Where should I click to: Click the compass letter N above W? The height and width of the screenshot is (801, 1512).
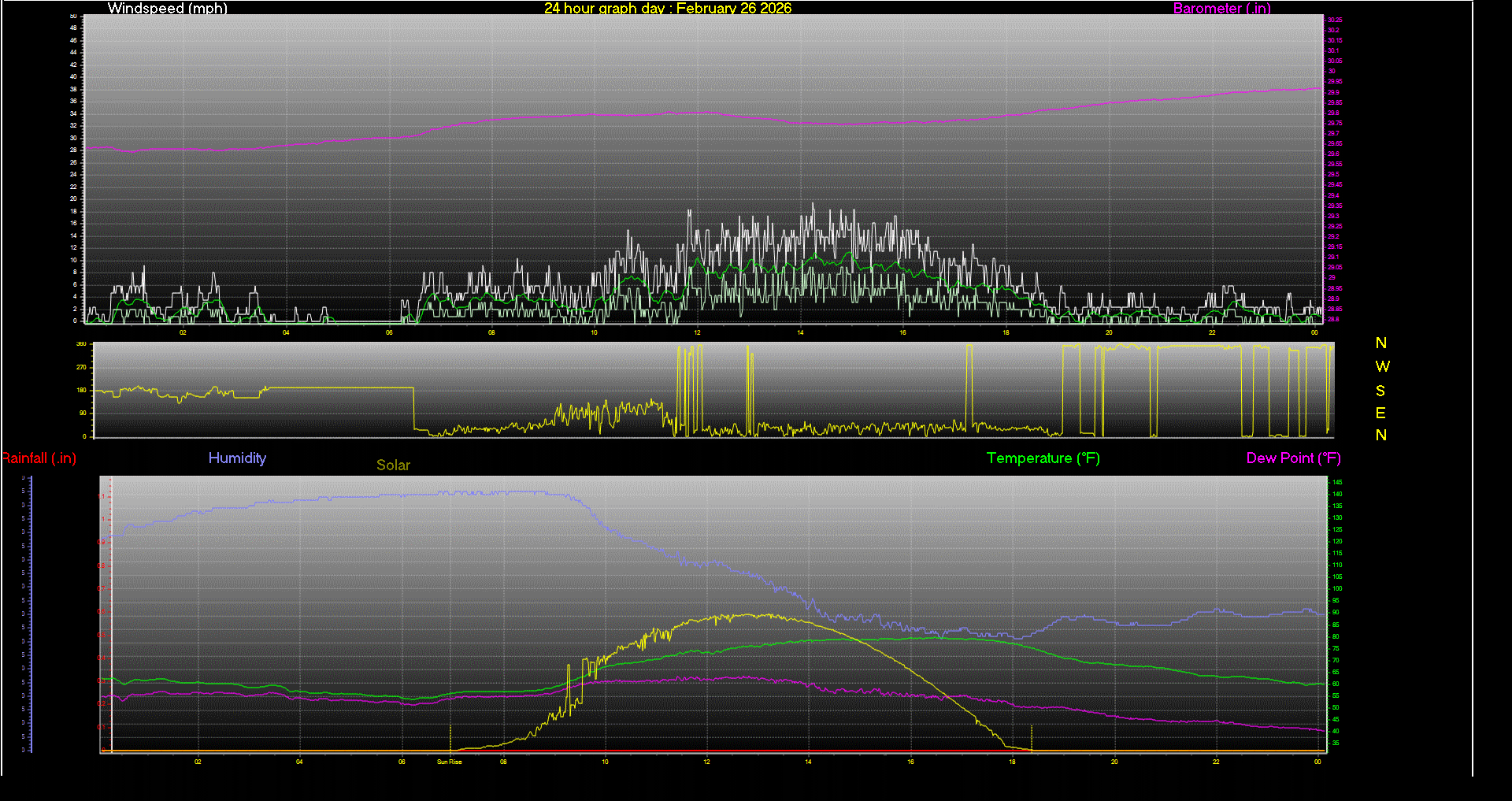[1380, 343]
